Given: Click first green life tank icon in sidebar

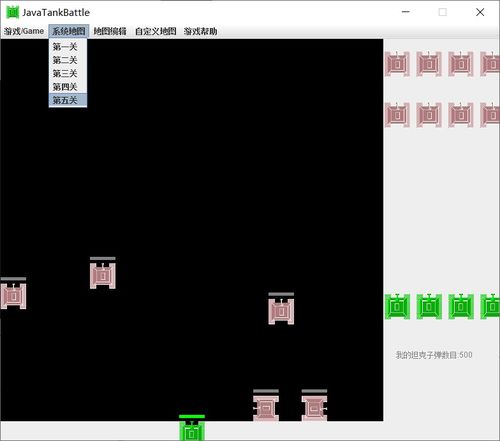Looking at the screenshot, I should pos(397,306).
